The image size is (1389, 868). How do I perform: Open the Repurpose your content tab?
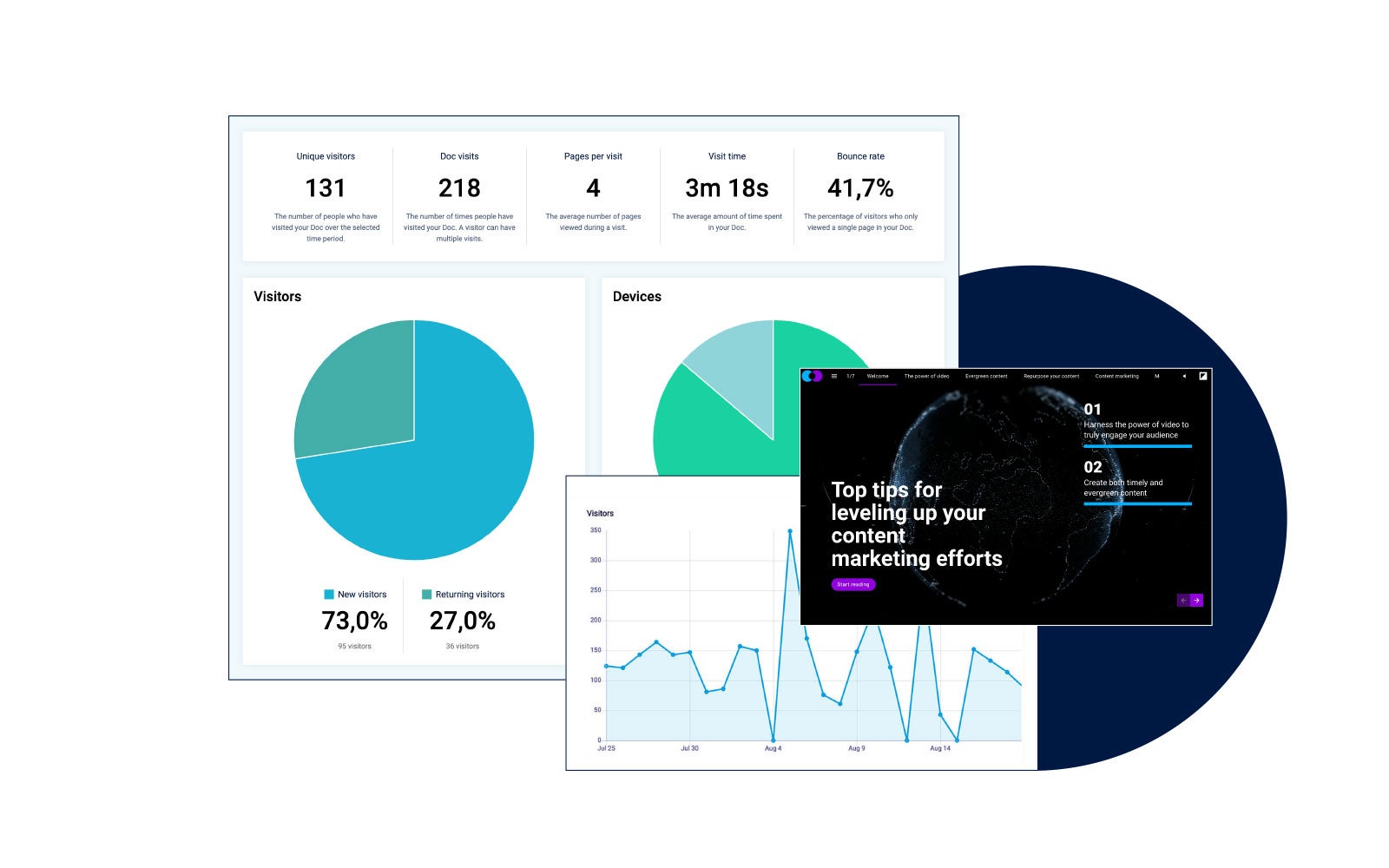(1051, 376)
